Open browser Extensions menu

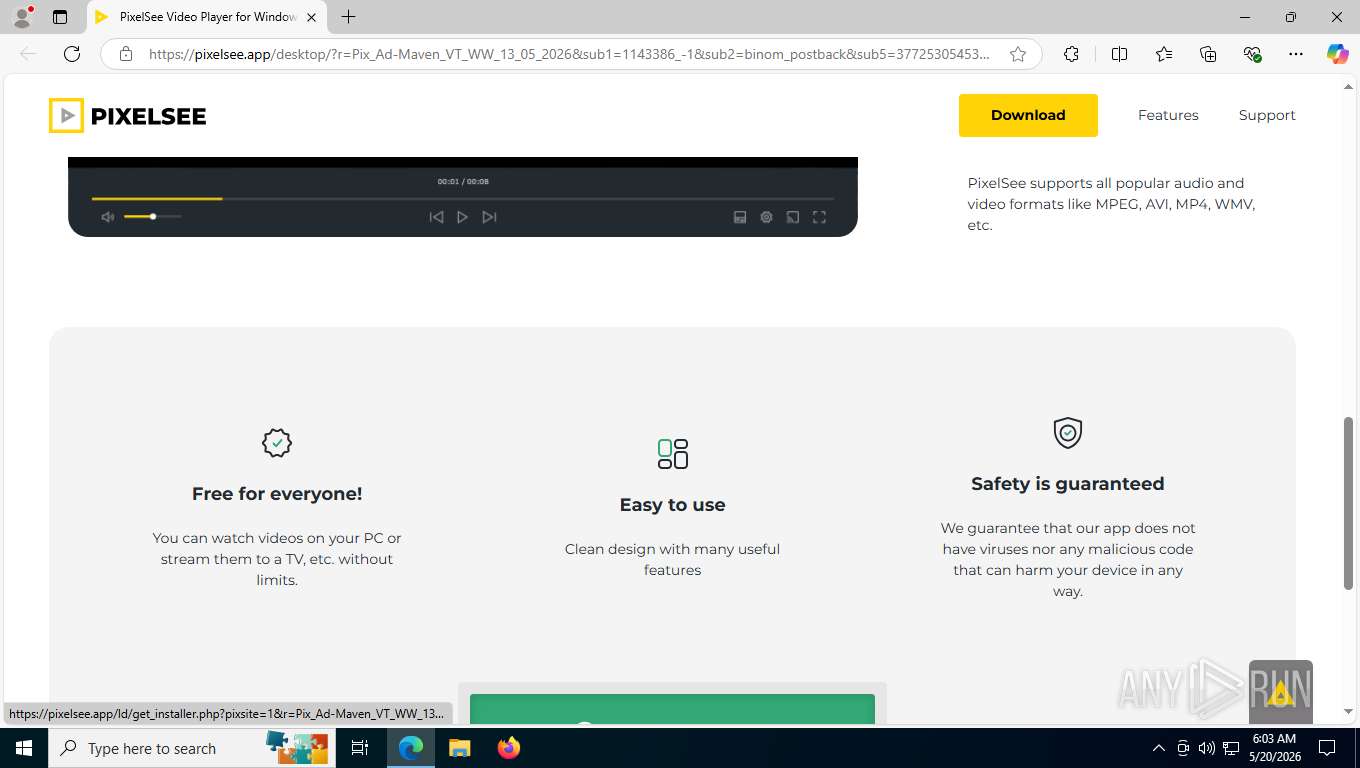(1071, 54)
